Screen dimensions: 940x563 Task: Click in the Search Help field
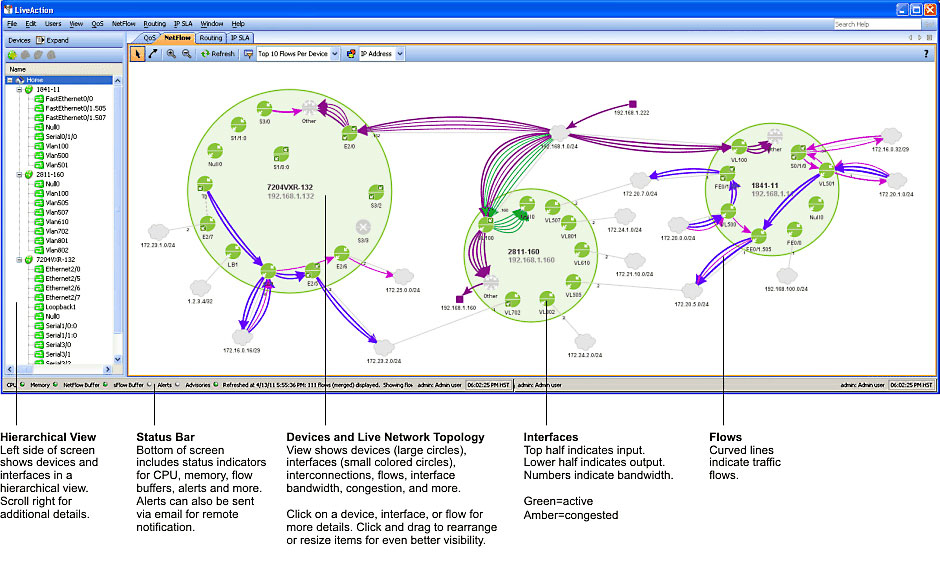point(878,25)
